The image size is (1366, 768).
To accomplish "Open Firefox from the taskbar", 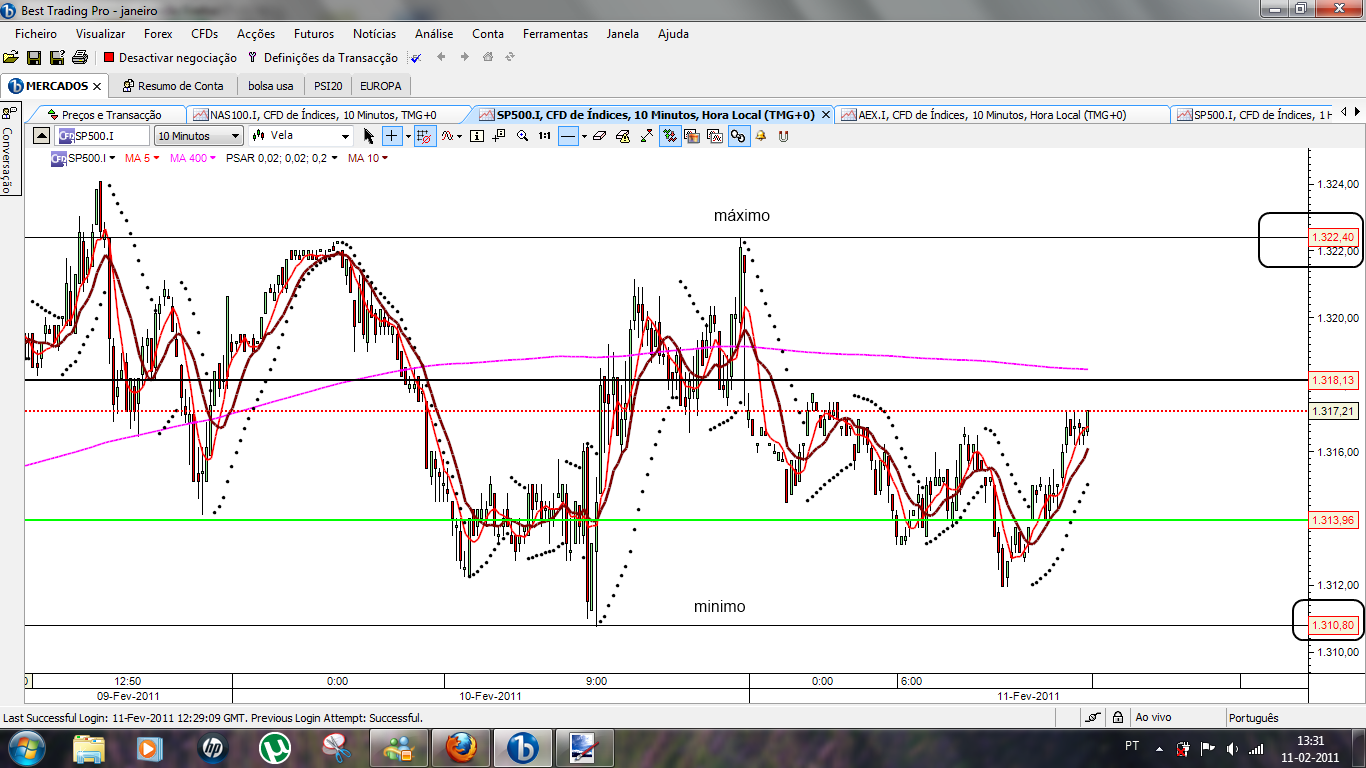I will (x=461, y=747).
